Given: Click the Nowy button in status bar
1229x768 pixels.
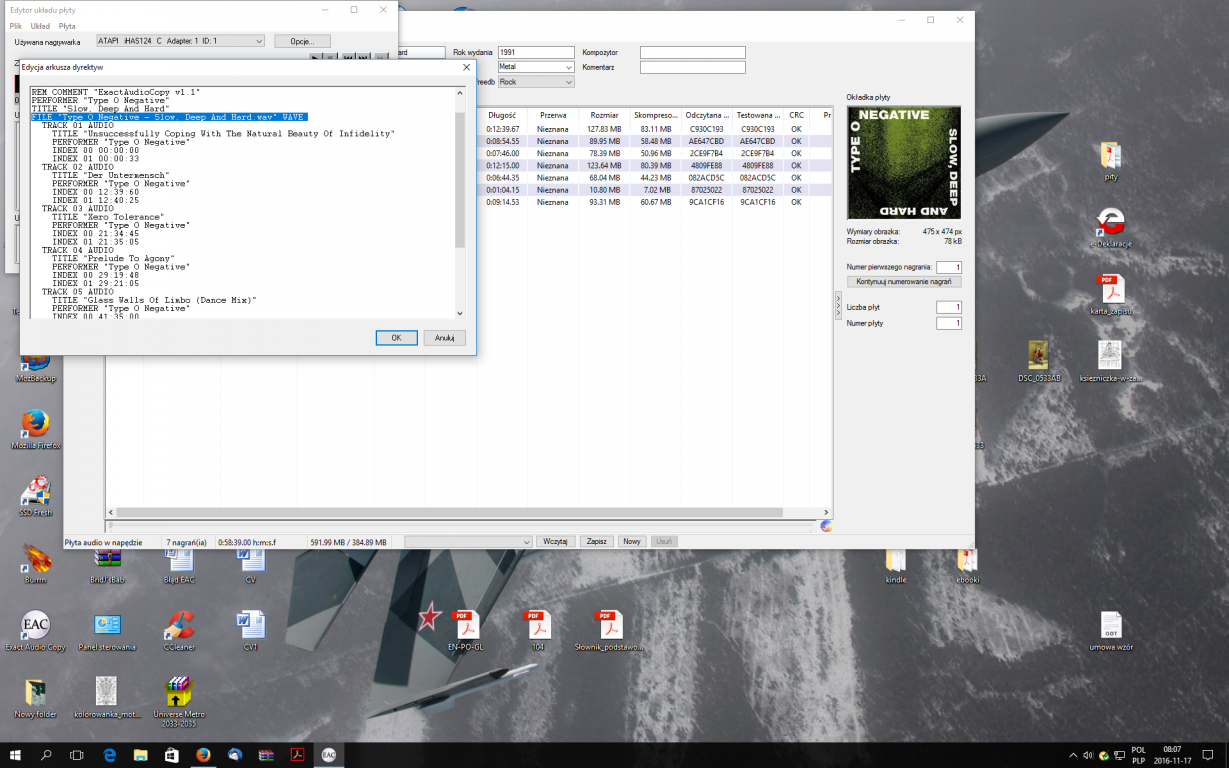Looking at the screenshot, I should click(x=631, y=541).
